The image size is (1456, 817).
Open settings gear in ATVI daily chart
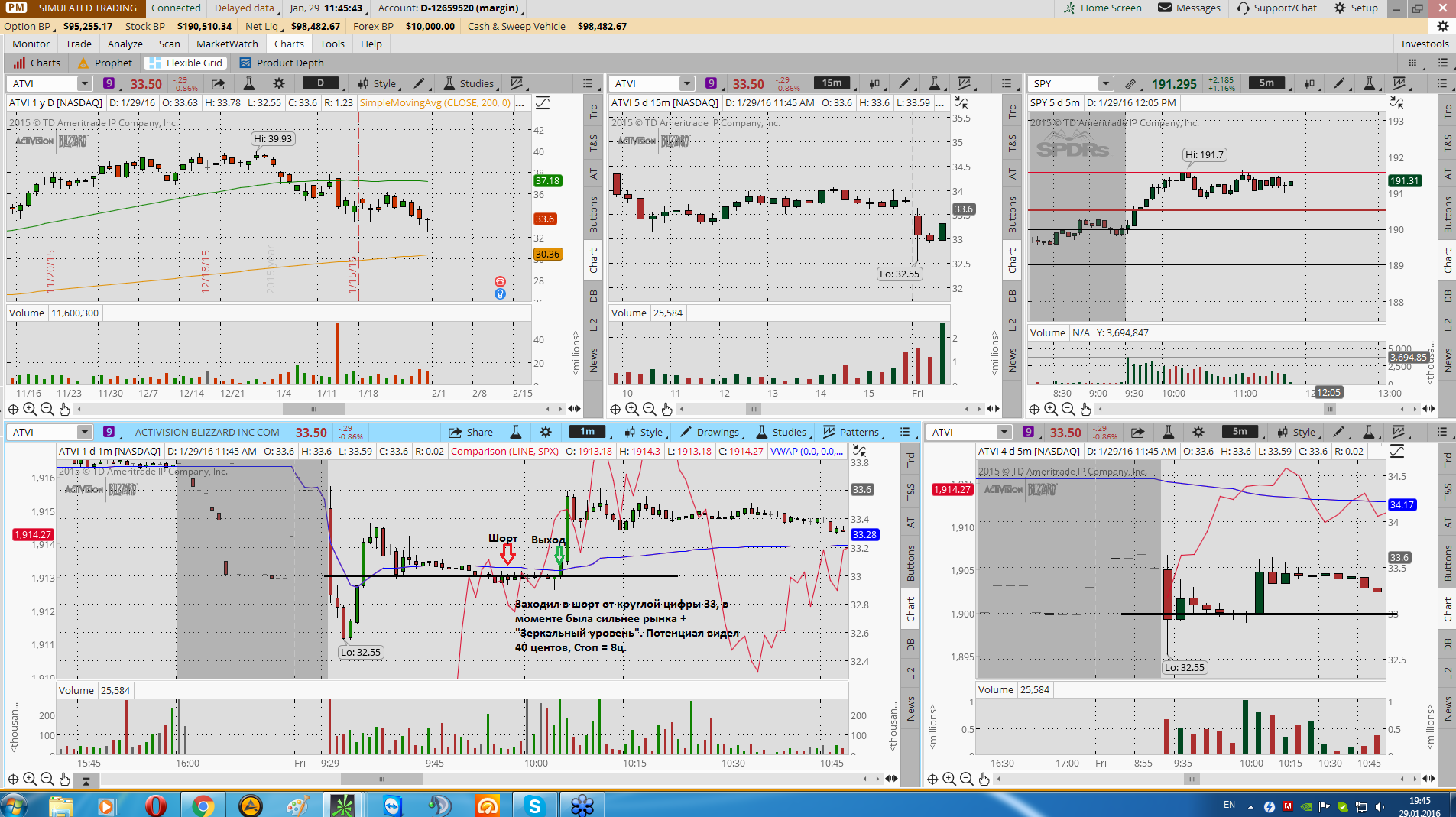click(279, 83)
